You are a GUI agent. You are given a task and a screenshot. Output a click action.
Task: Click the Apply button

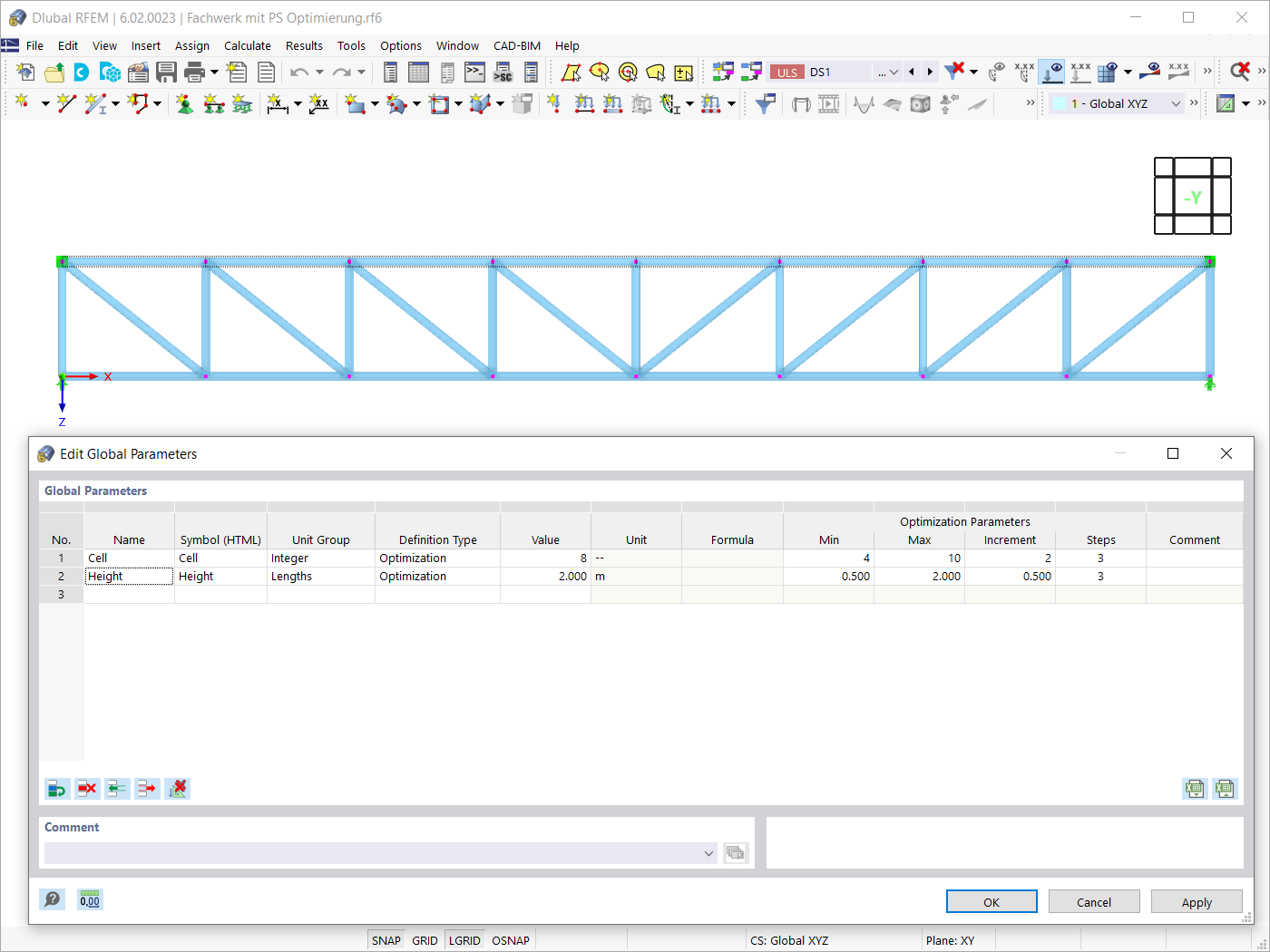[x=1197, y=901]
